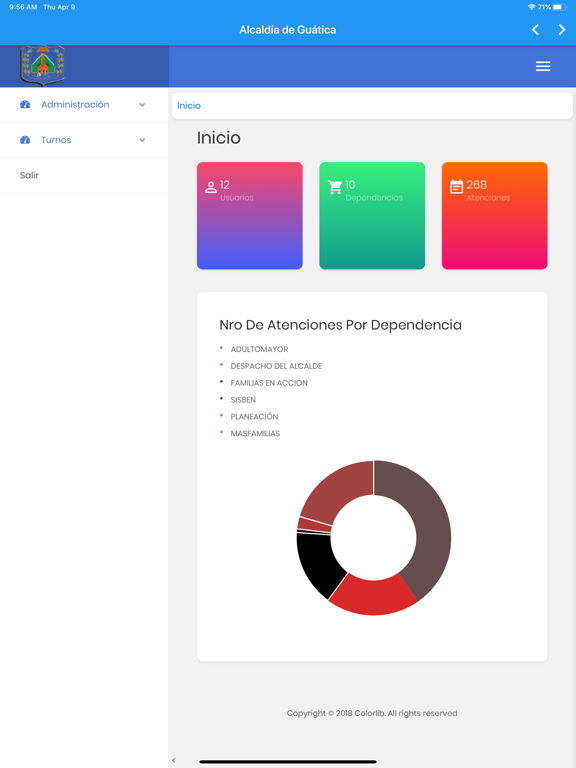Open the hamburger menu icon

coord(543,66)
